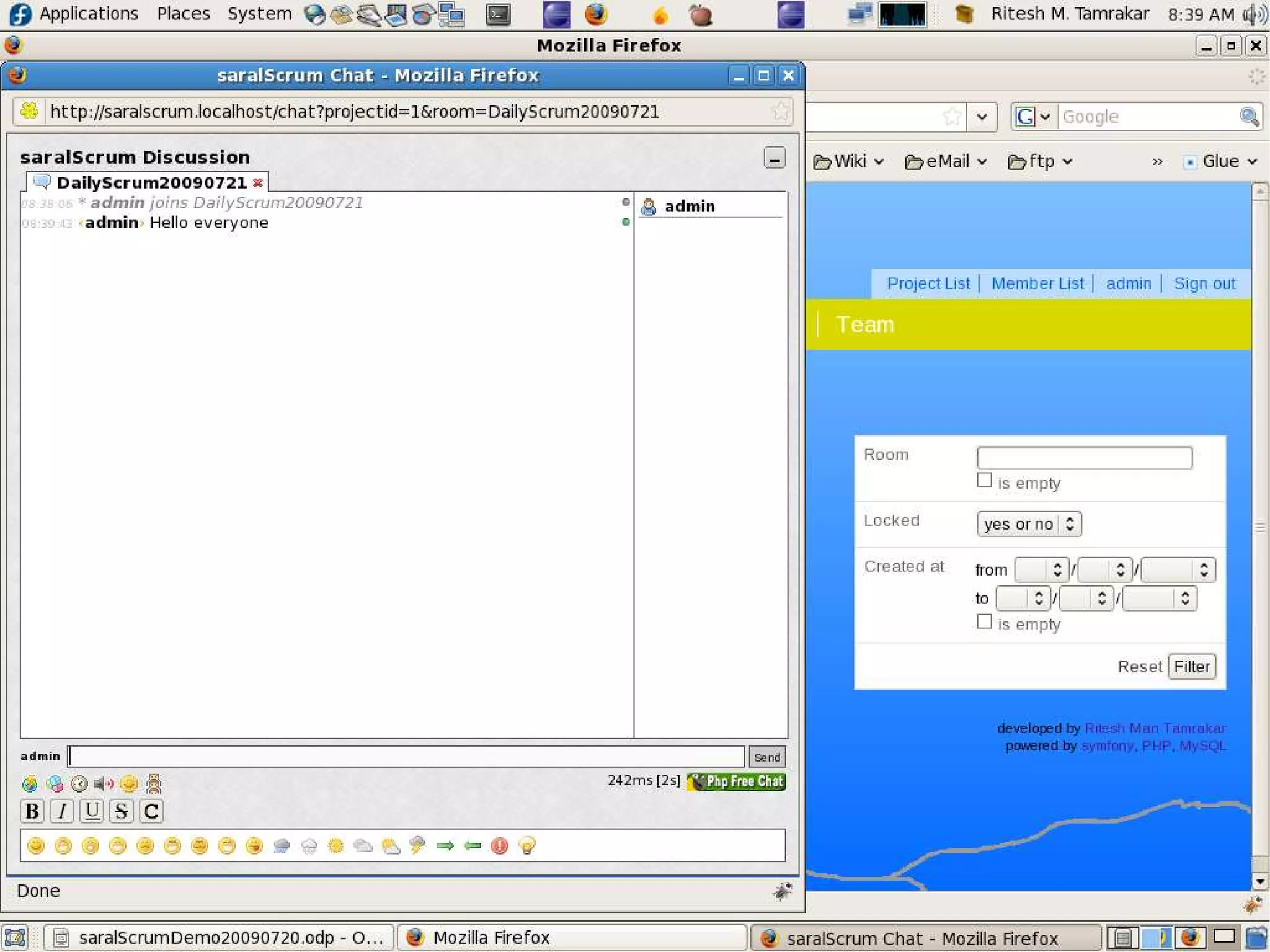Viewport: 1270px width, 952px height.
Task: Open the Locked 'yes or no' dropdown
Action: point(1029,524)
